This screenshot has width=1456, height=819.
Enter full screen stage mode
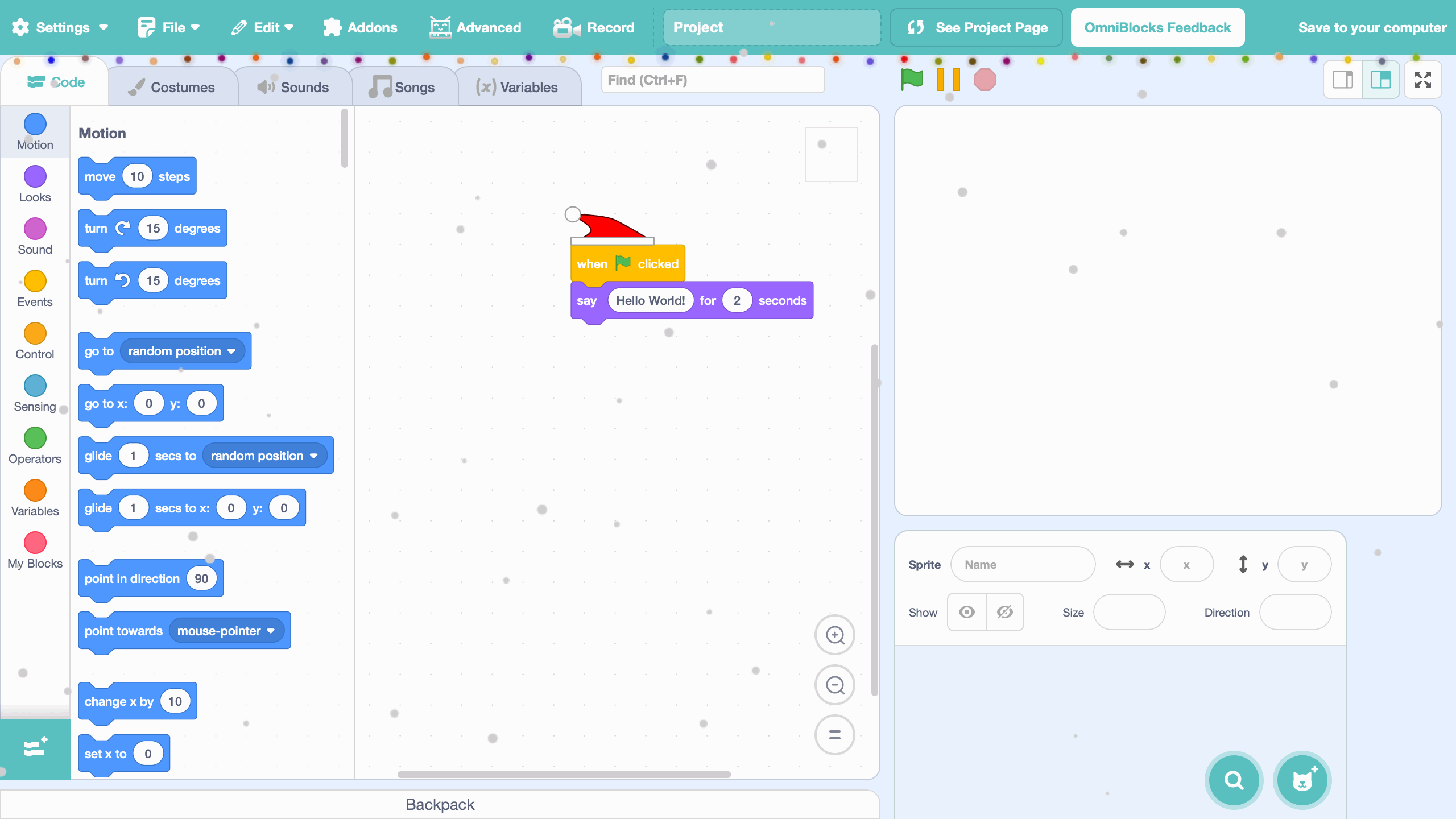tap(1422, 80)
